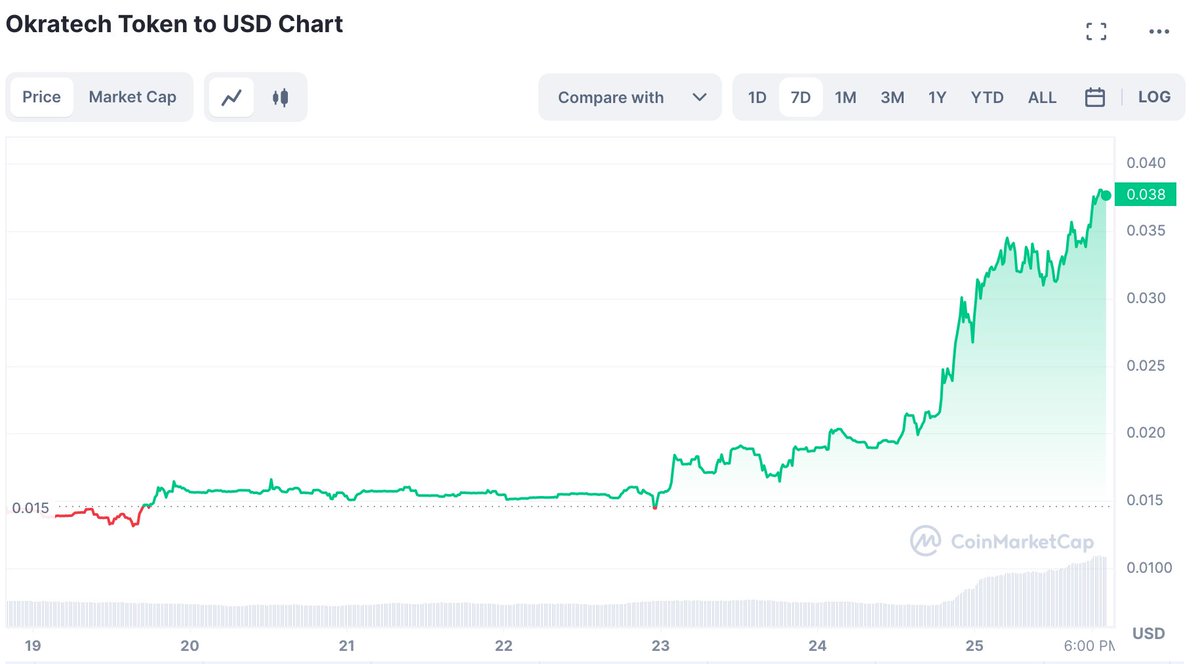This screenshot has width=1200, height=664.
Task: Switch to the 1D timeframe
Action: click(x=757, y=96)
